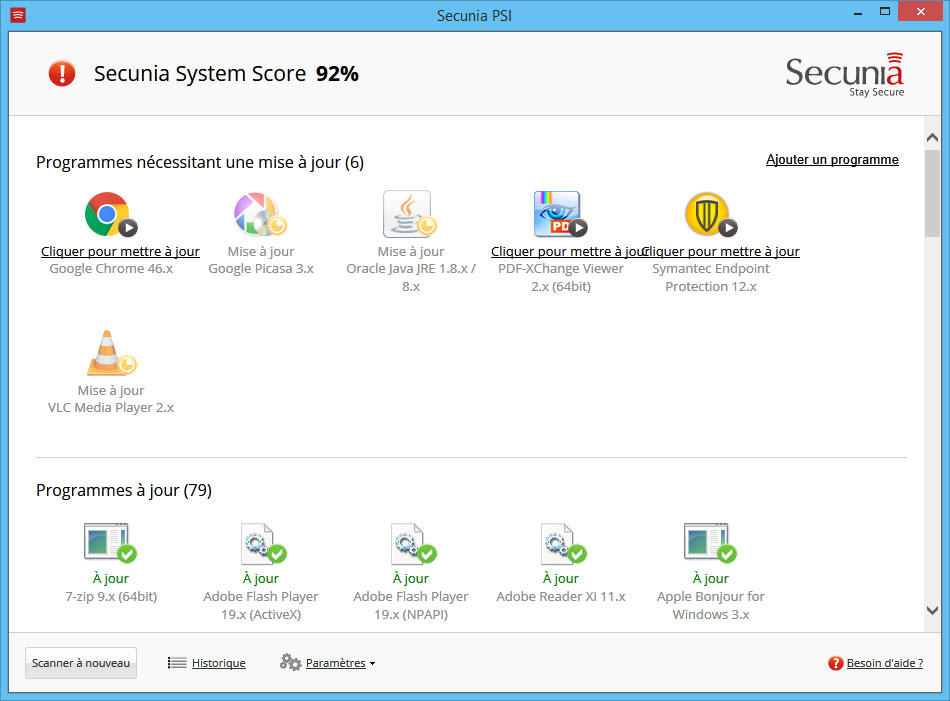
Task: Click the scrollbar down arrow
Action: pyautogui.click(x=932, y=610)
